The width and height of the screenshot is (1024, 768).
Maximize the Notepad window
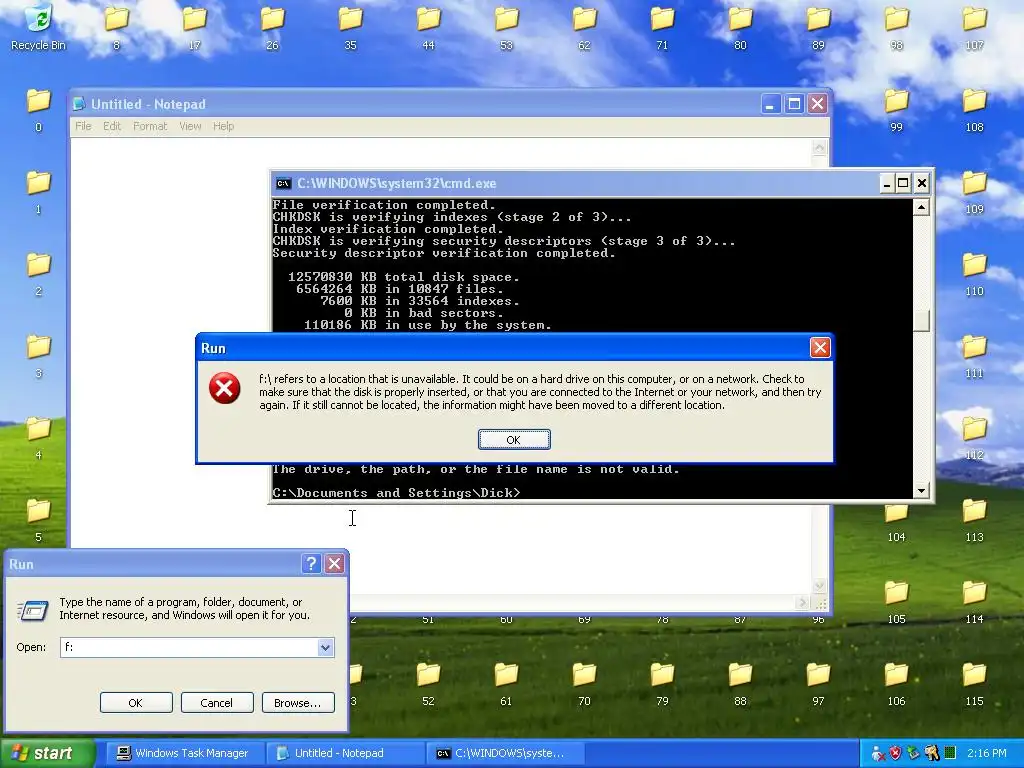point(794,104)
